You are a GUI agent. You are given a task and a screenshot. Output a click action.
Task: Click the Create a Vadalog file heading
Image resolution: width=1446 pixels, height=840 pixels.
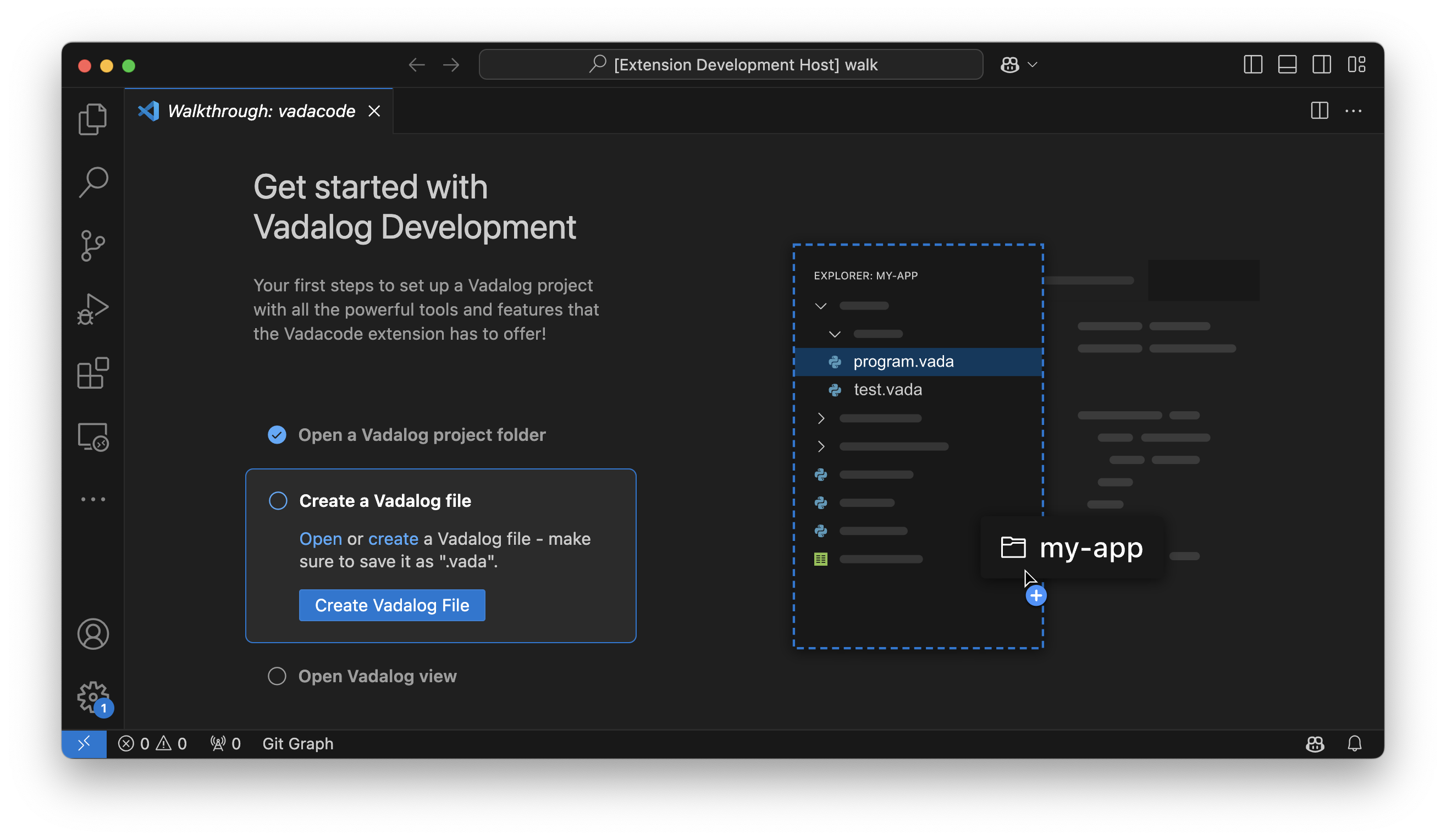[x=385, y=501]
